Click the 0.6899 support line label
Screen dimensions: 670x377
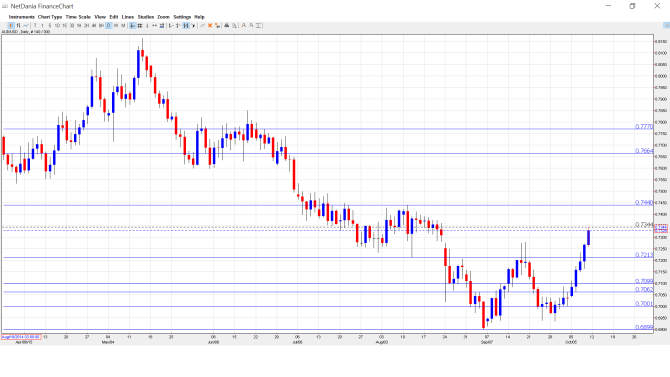[x=644, y=327]
